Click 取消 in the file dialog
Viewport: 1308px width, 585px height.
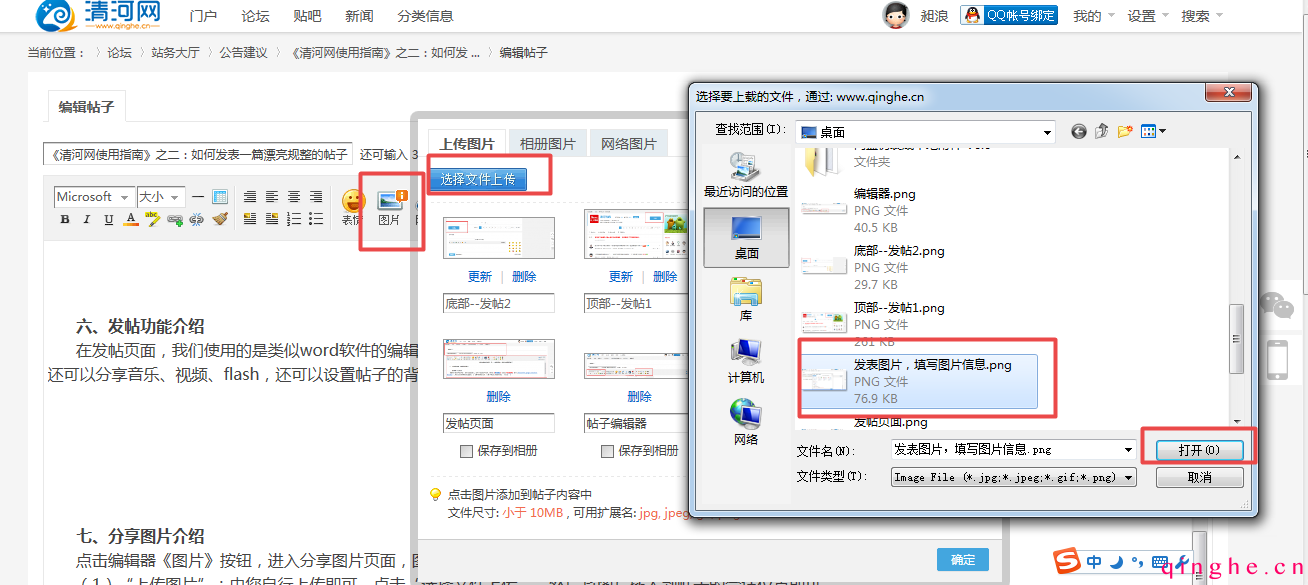coord(1199,478)
